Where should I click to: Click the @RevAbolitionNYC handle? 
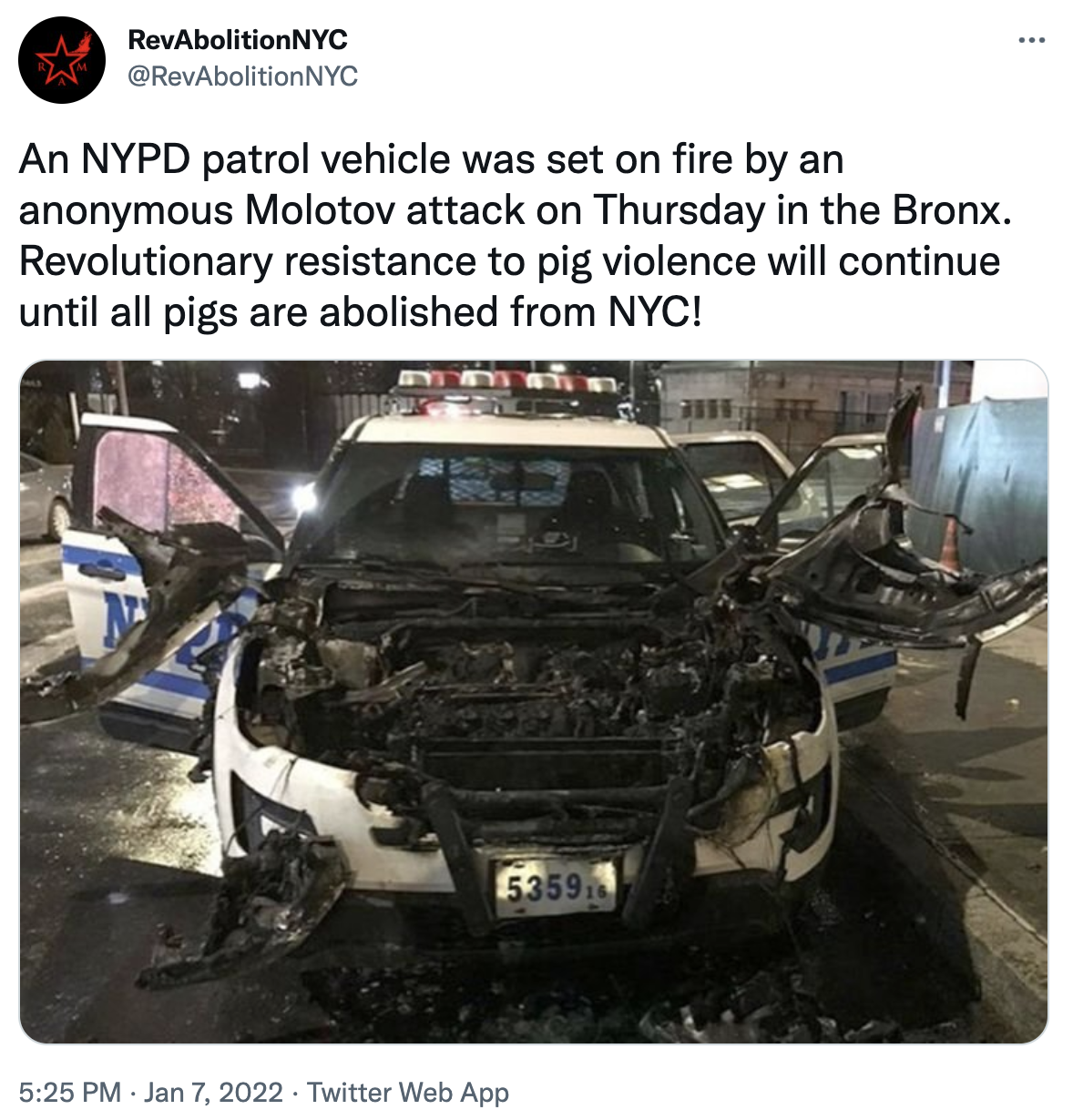[242, 76]
